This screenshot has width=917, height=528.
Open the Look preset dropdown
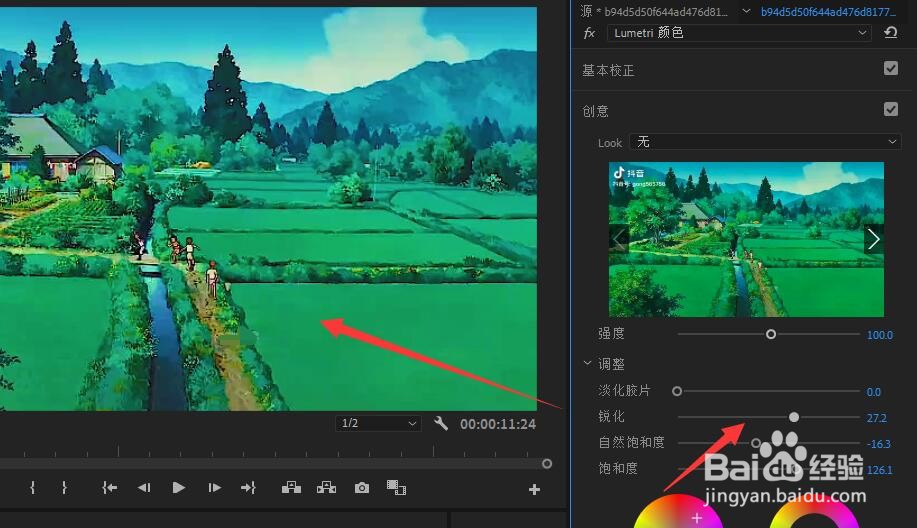[x=766, y=142]
